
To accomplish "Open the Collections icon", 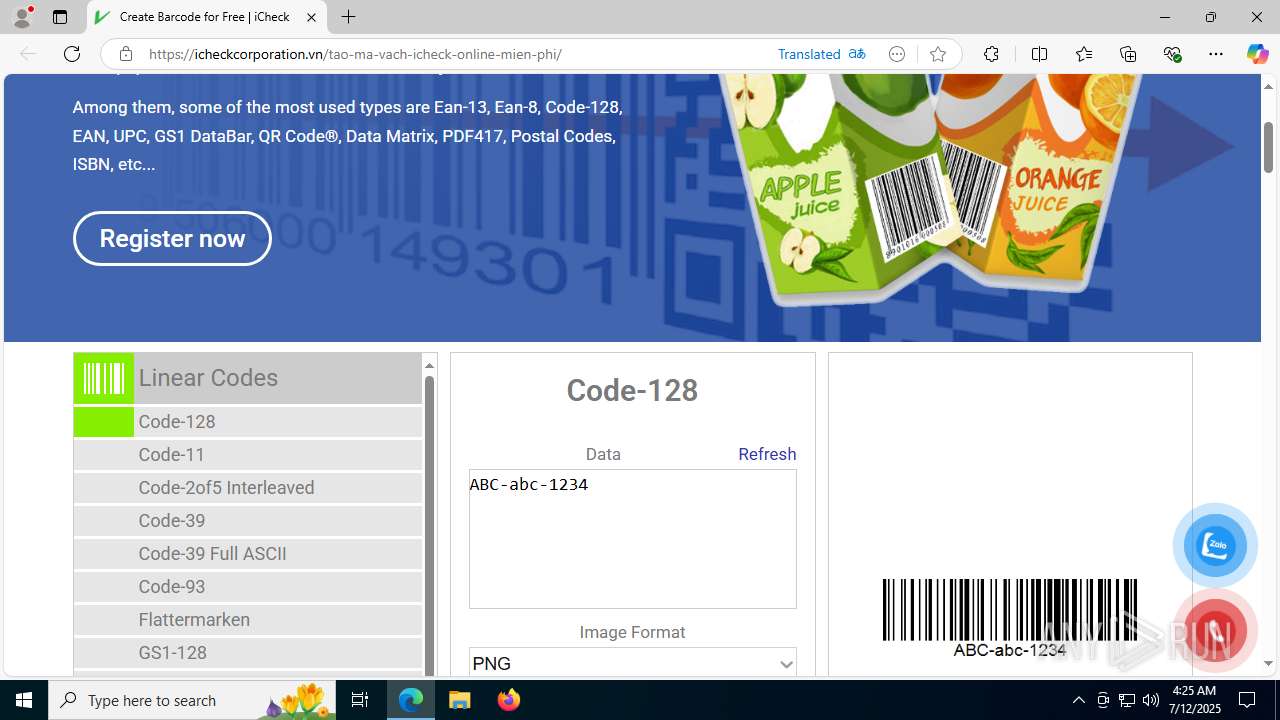I will (1128, 54).
